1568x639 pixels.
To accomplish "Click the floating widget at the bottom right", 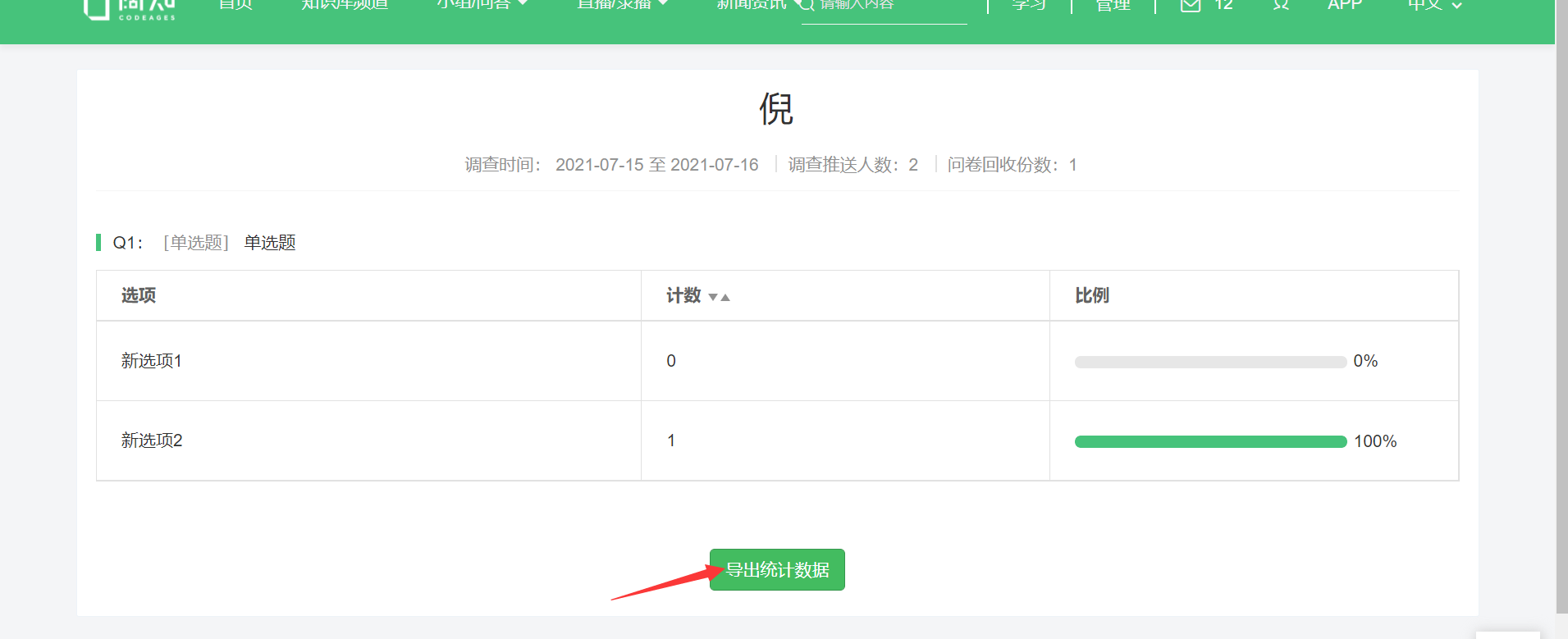I will (x=1506, y=635).
